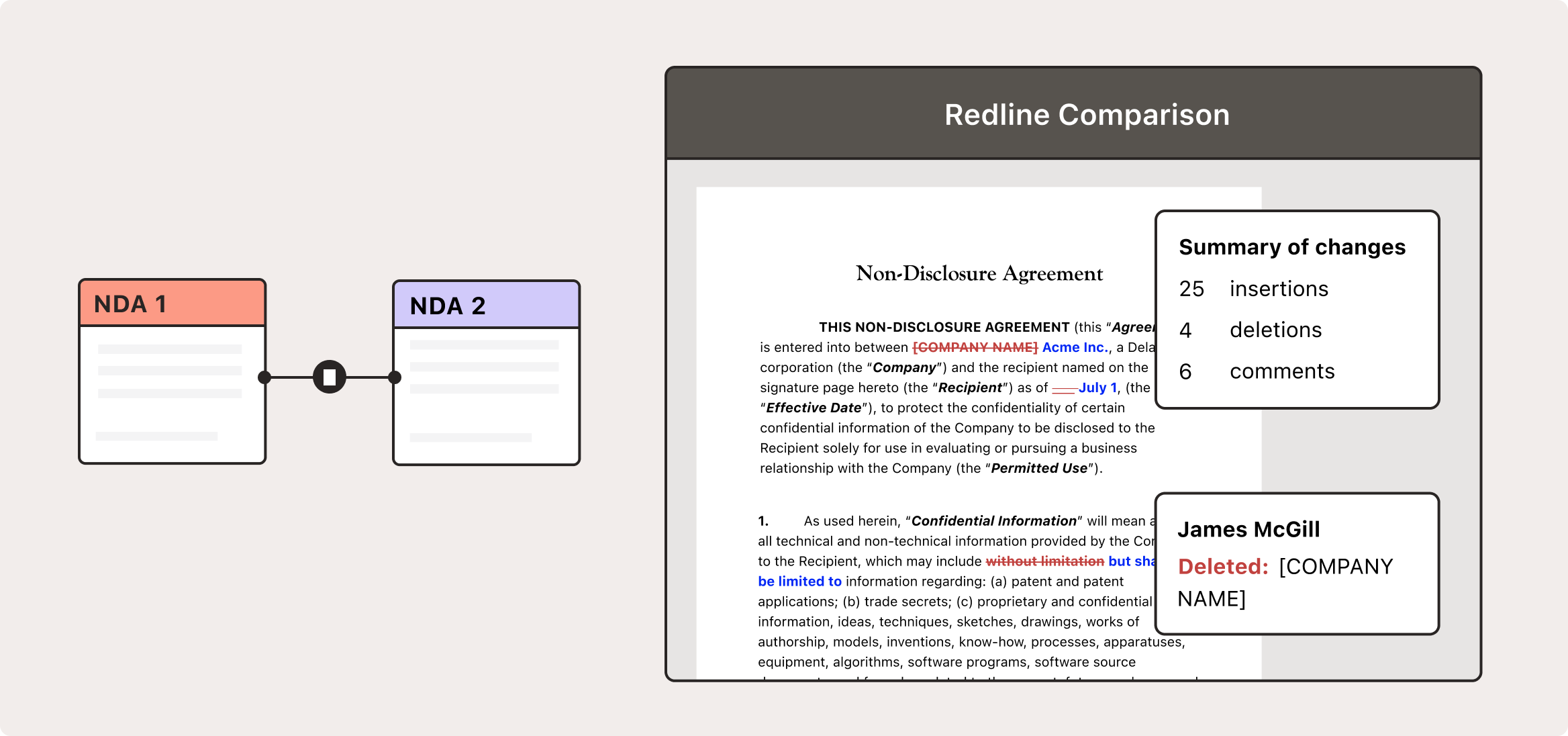
Task: Click the connector dot on NDA 2 card
Action: [395, 377]
